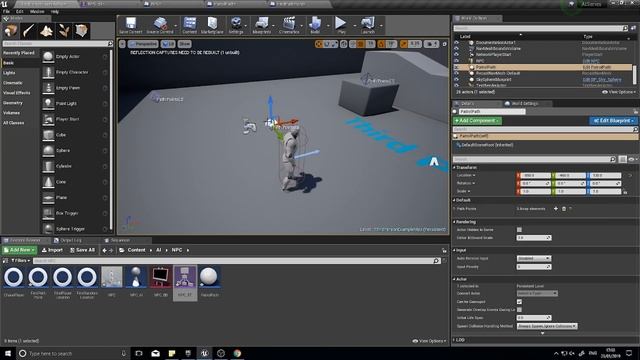Toggle visibility eye for SkySphereBlueprint
640x360 pixels.
click(x=456, y=79)
